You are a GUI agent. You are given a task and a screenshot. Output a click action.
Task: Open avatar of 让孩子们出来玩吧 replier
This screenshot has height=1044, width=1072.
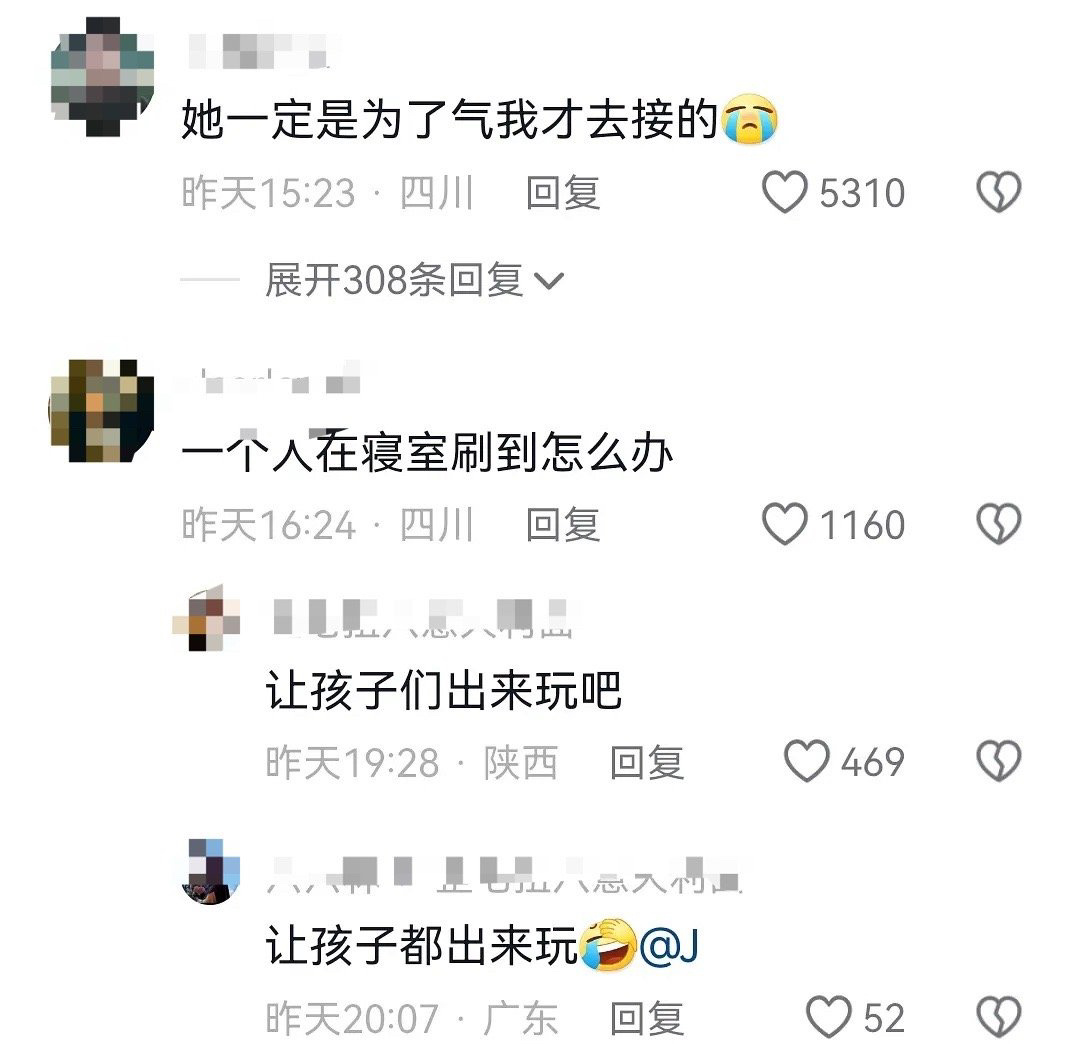pos(206,618)
